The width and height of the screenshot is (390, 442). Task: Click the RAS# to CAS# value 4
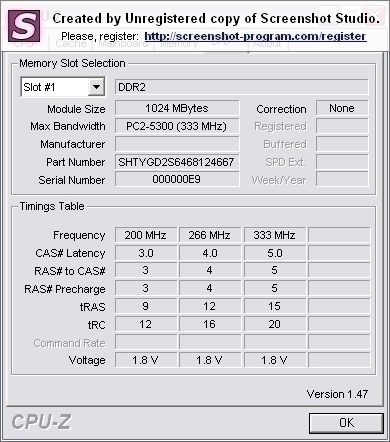click(x=210, y=271)
